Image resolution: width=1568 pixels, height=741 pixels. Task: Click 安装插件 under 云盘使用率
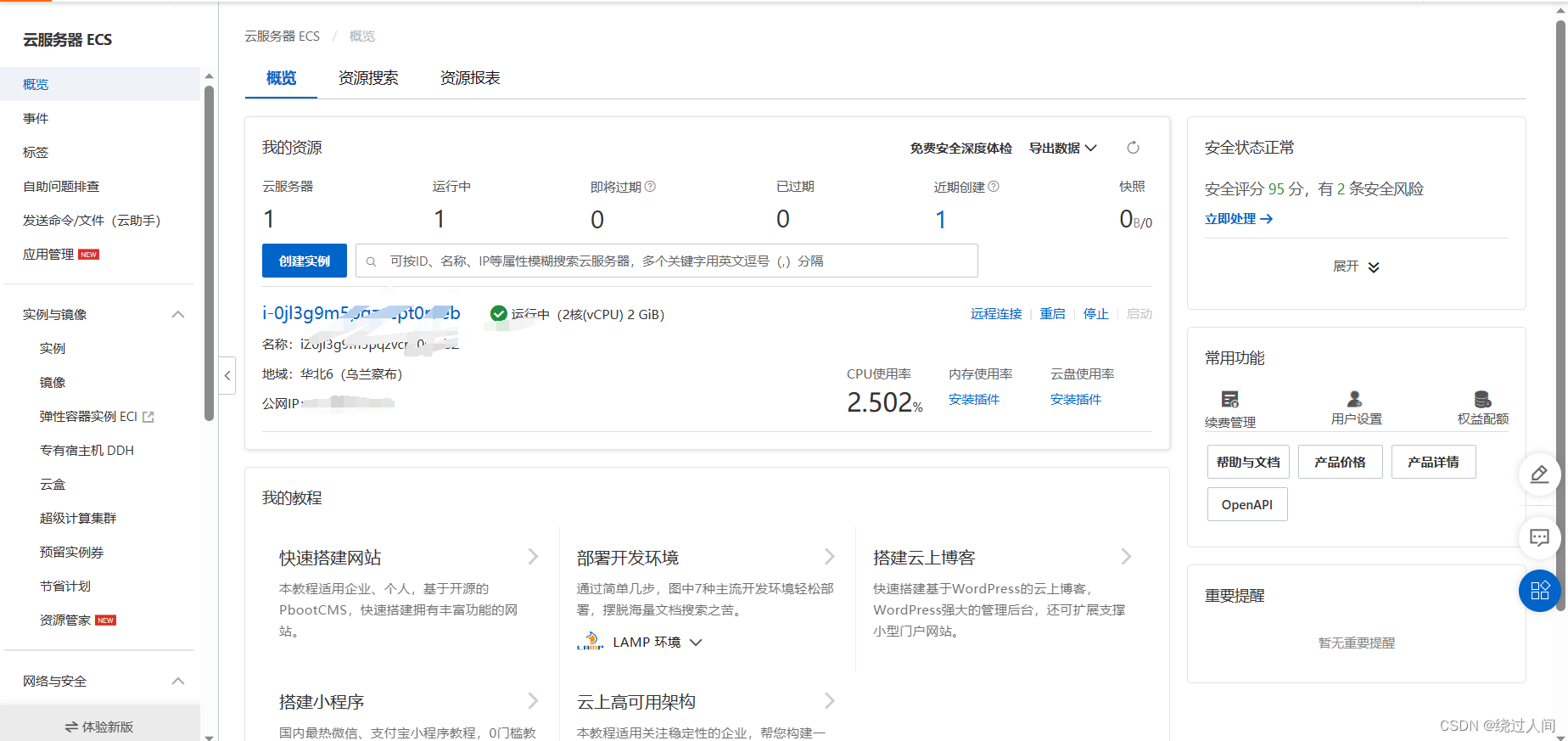[x=1076, y=399]
